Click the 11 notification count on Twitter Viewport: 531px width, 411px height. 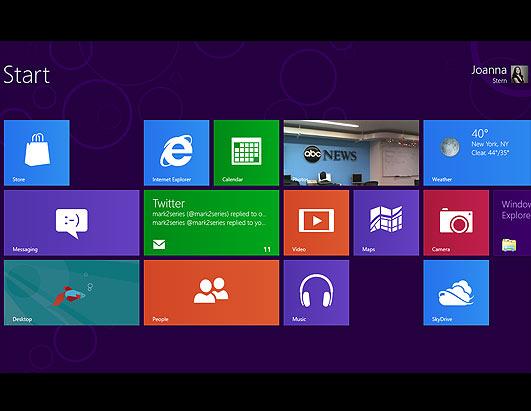(x=267, y=250)
